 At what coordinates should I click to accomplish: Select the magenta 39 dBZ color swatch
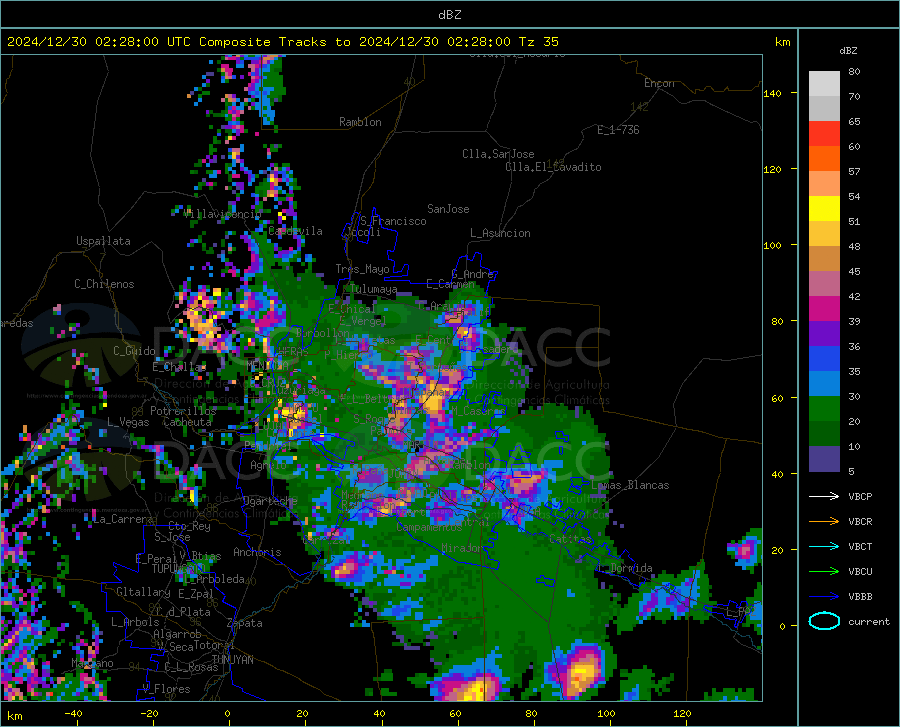pos(824,309)
